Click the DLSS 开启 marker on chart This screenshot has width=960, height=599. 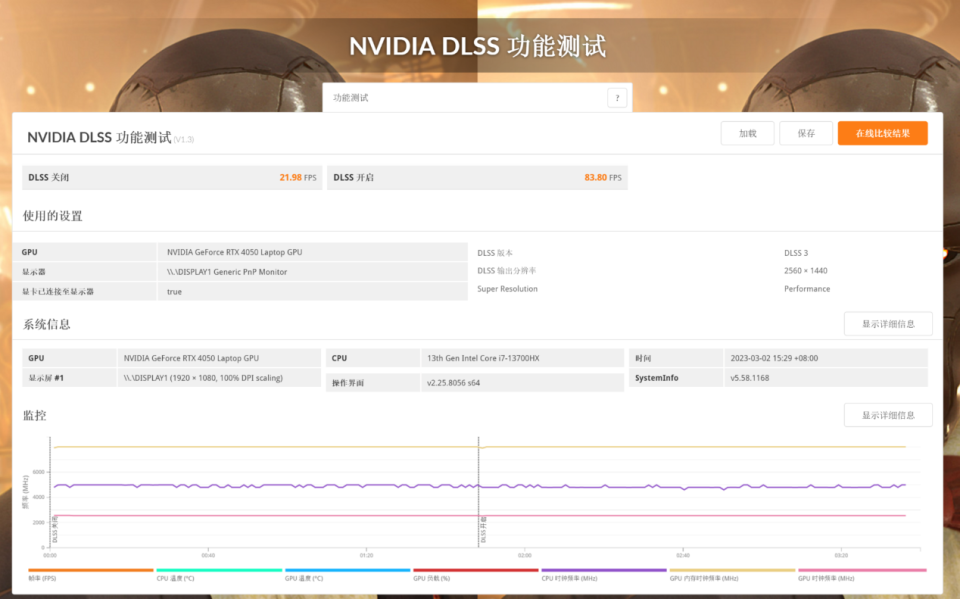click(483, 530)
